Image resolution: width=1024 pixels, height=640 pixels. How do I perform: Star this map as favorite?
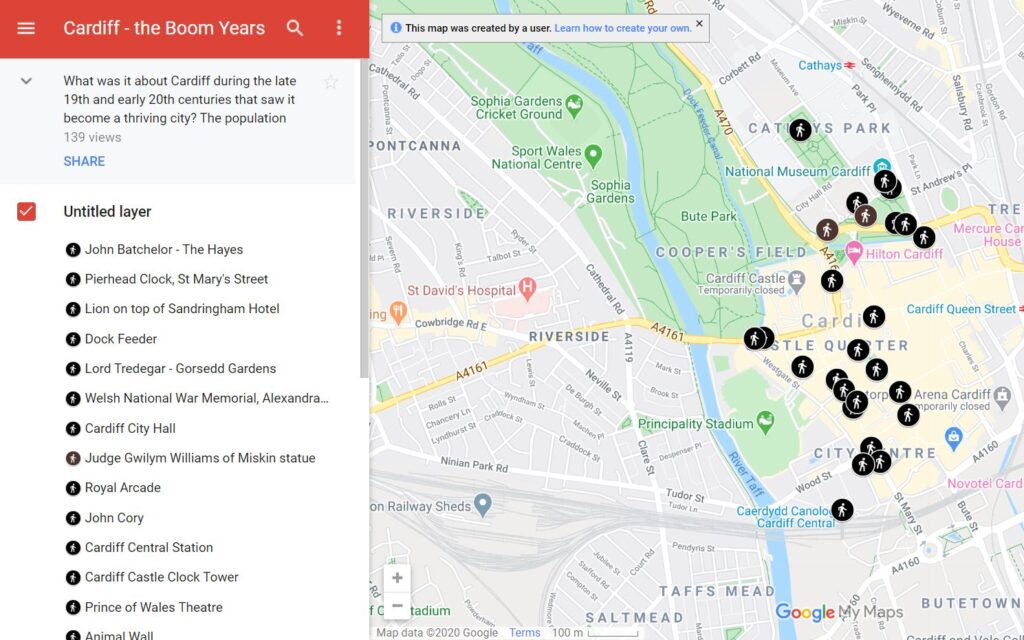331,82
